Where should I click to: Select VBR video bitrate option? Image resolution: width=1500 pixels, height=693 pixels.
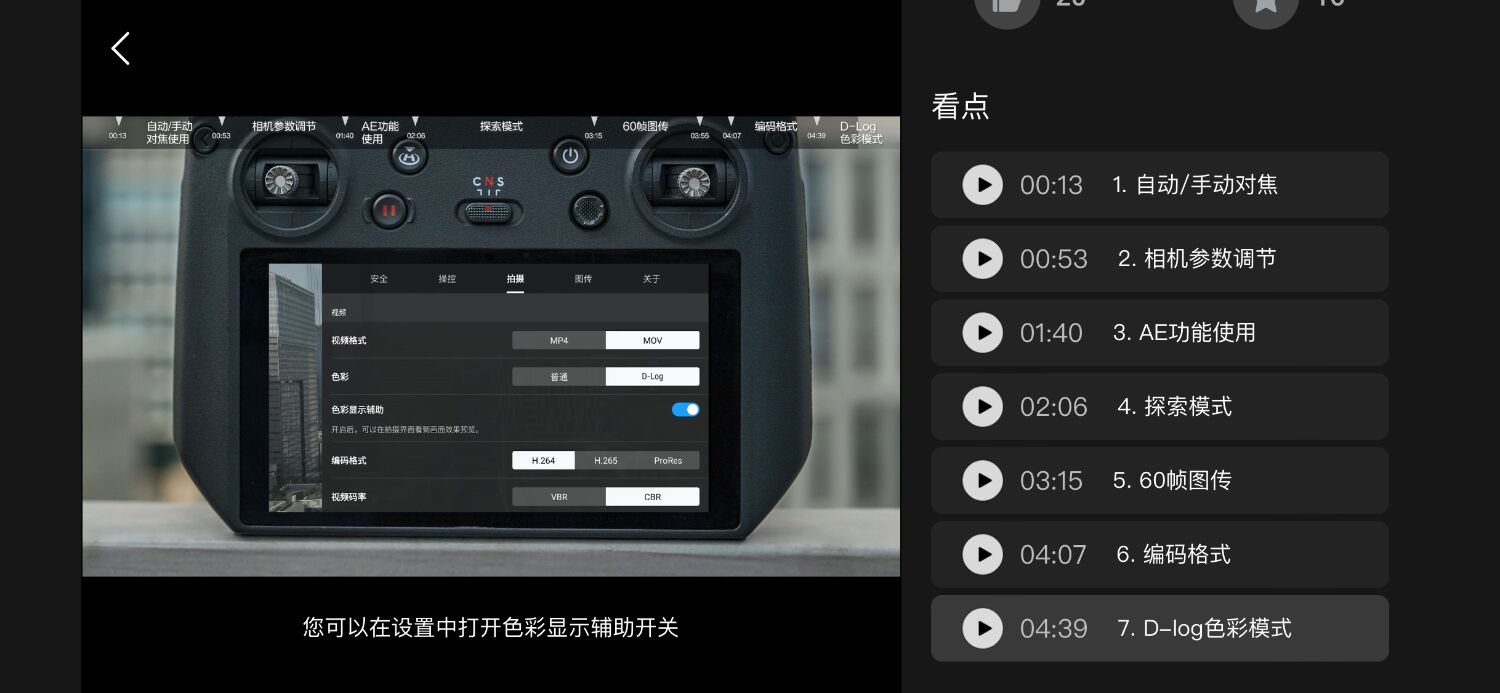(559, 497)
